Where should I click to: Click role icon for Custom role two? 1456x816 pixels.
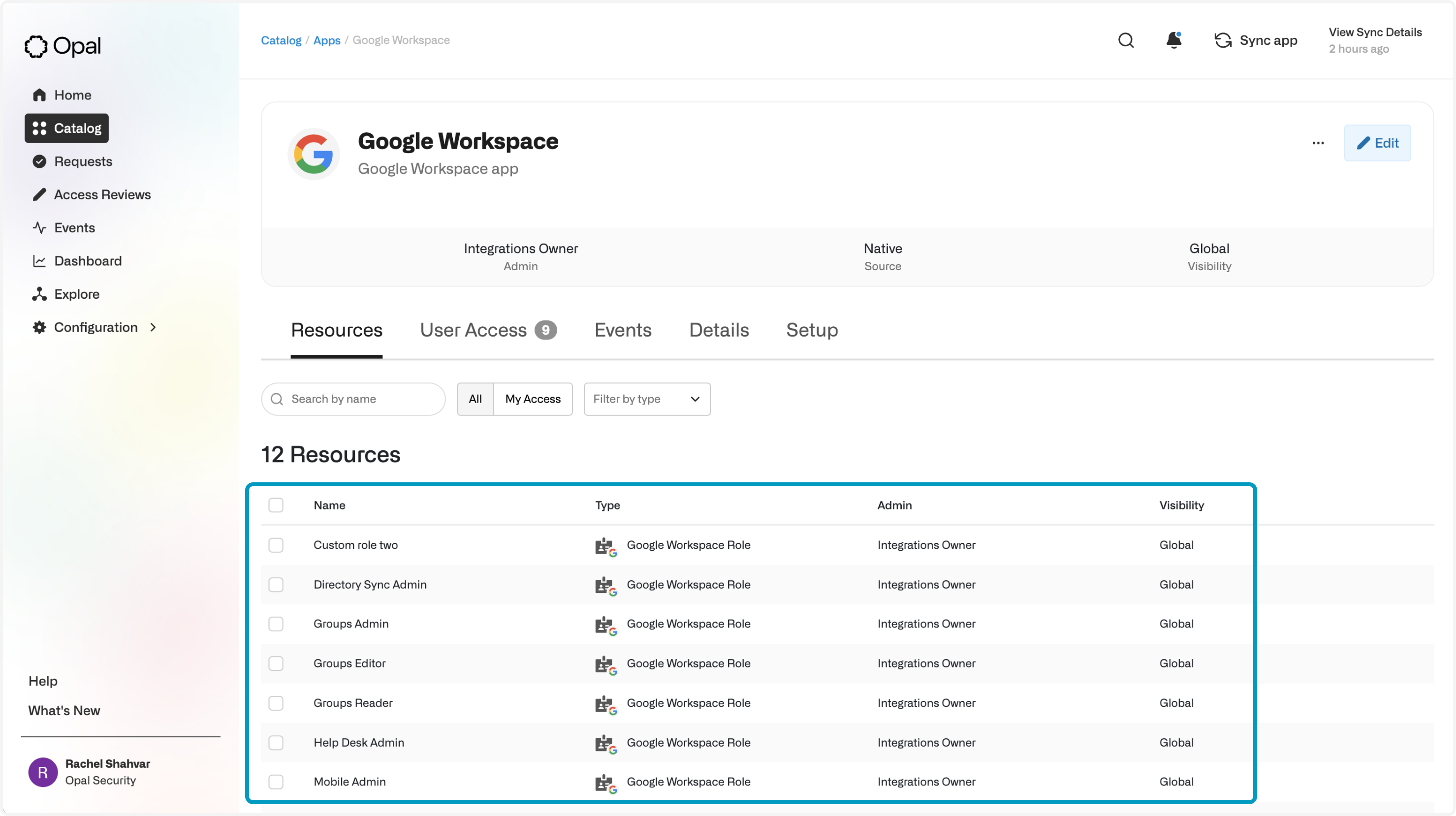coord(605,546)
